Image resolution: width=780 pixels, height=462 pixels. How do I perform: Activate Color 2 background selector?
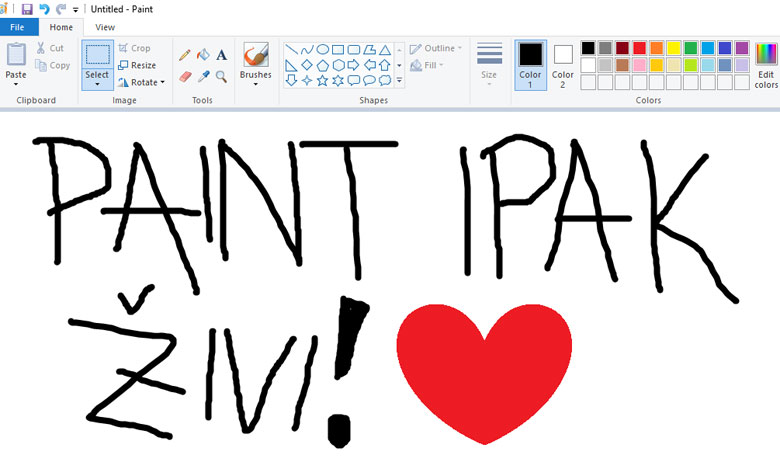563,62
